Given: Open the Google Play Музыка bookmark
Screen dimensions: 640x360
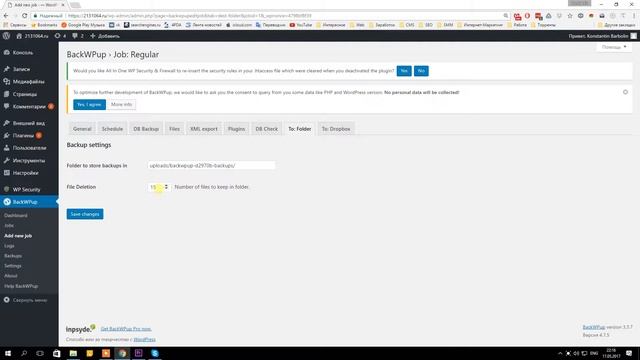Looking at the screenshot, I should pyautogui.click(x=83, y=25).
